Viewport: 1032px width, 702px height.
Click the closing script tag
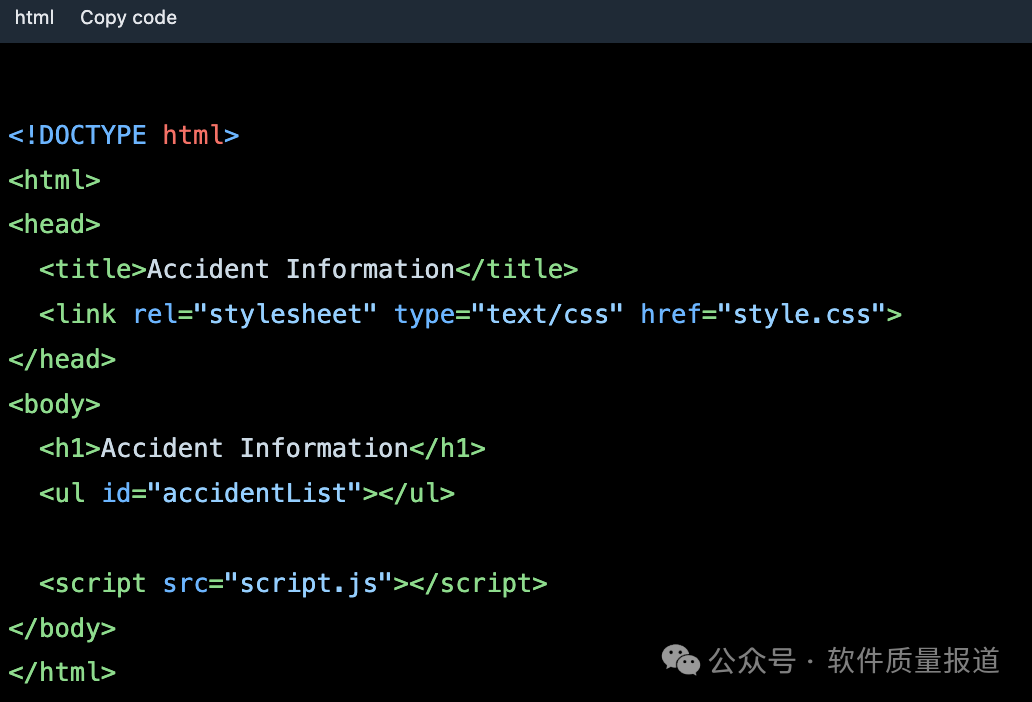pos(478,583)
